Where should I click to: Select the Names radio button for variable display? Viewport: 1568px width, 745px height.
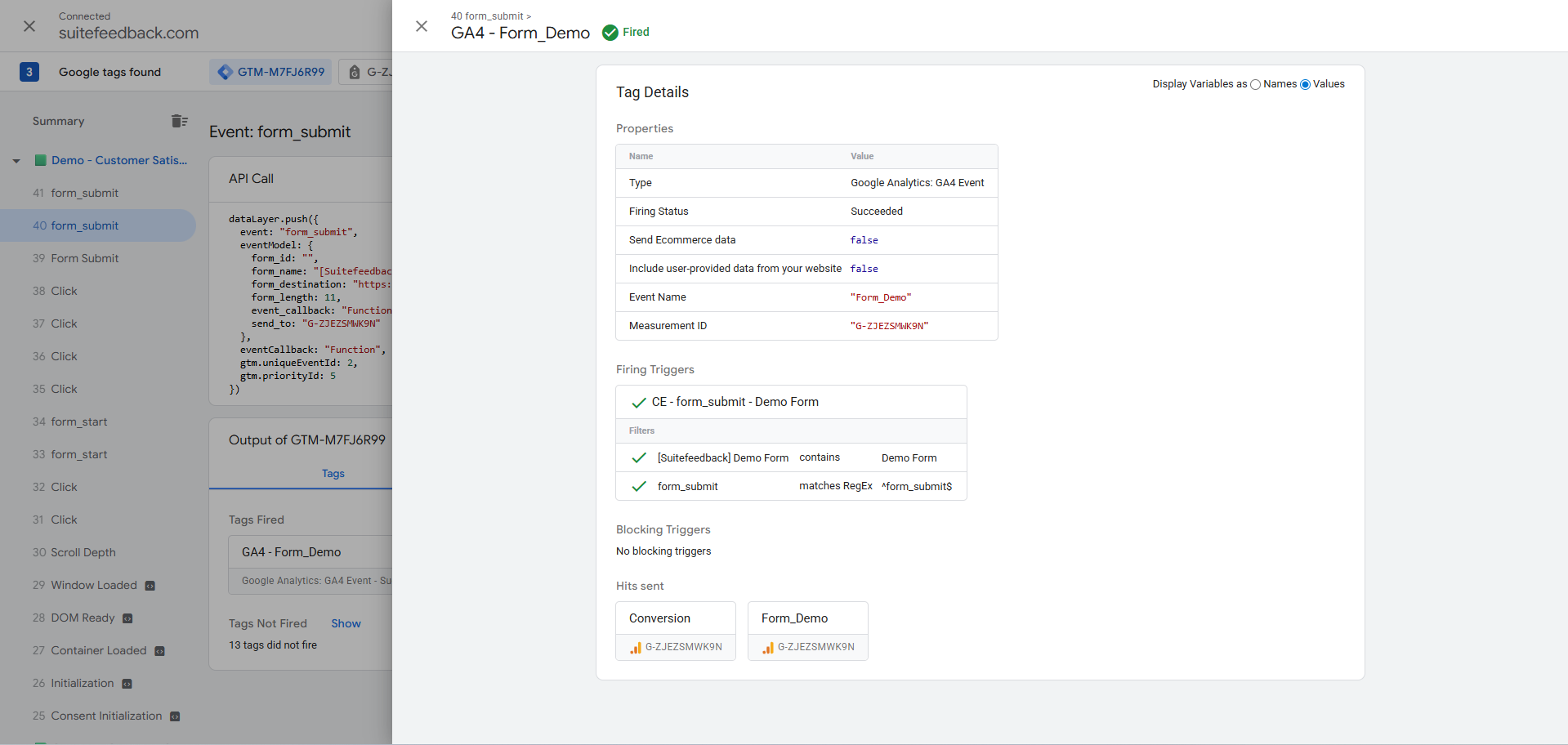(x=1255, y=84)
